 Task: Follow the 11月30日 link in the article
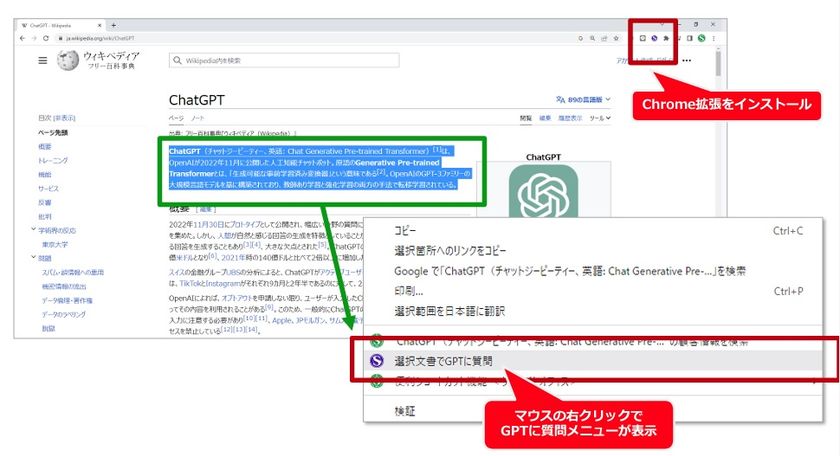(x=207, y=225)
